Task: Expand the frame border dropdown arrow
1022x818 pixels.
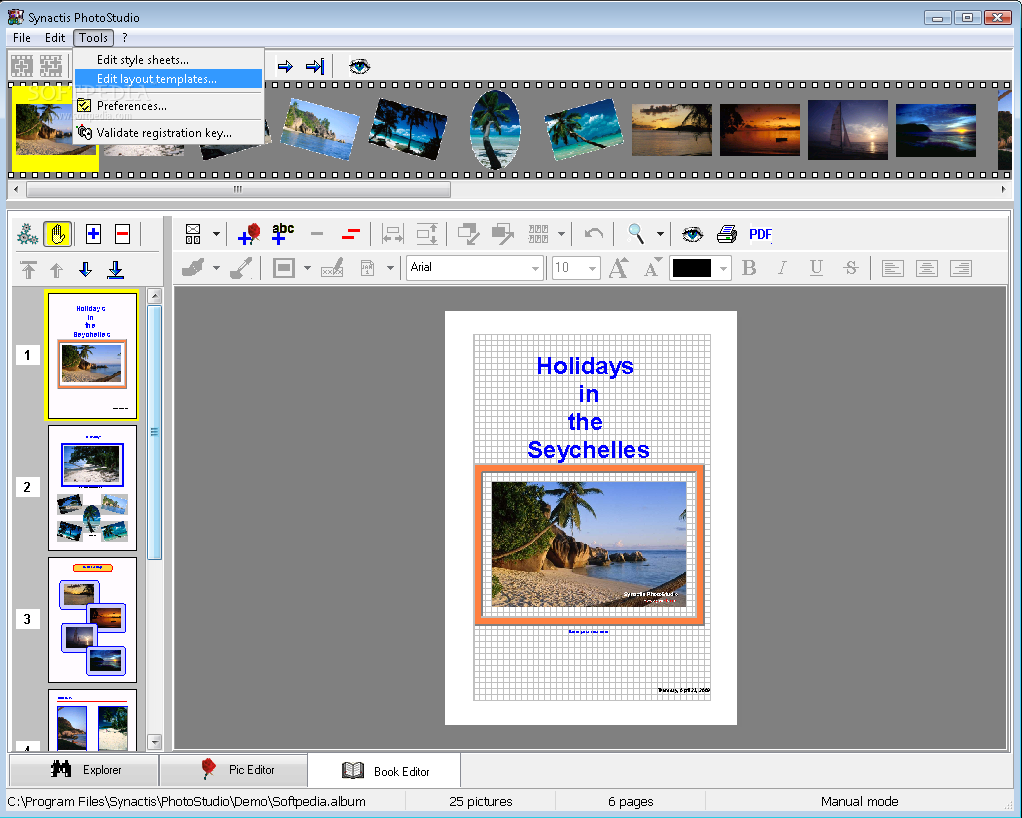Action: tap(308, 268)
